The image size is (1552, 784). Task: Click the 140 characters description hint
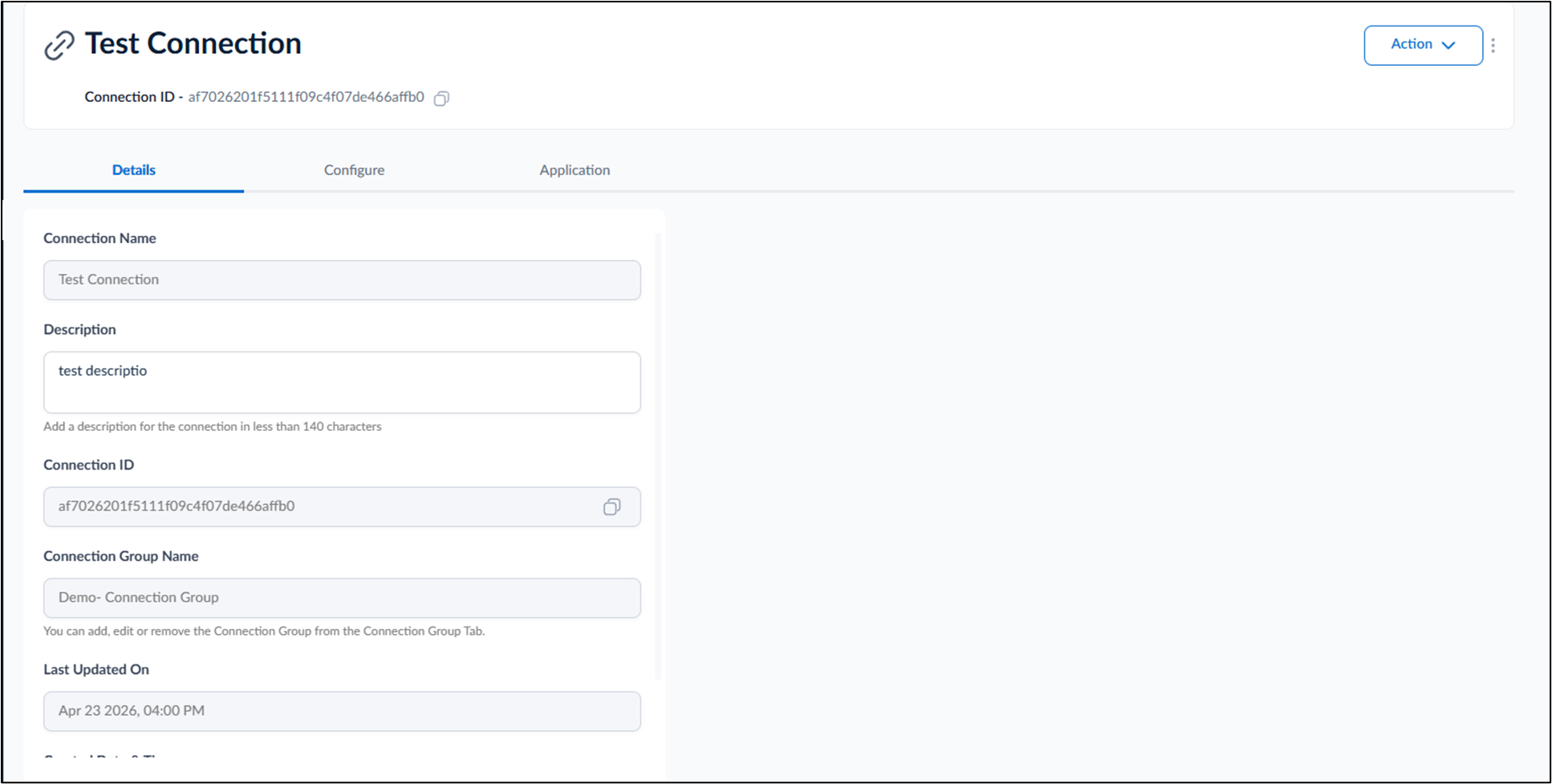(x=213, y=427)
